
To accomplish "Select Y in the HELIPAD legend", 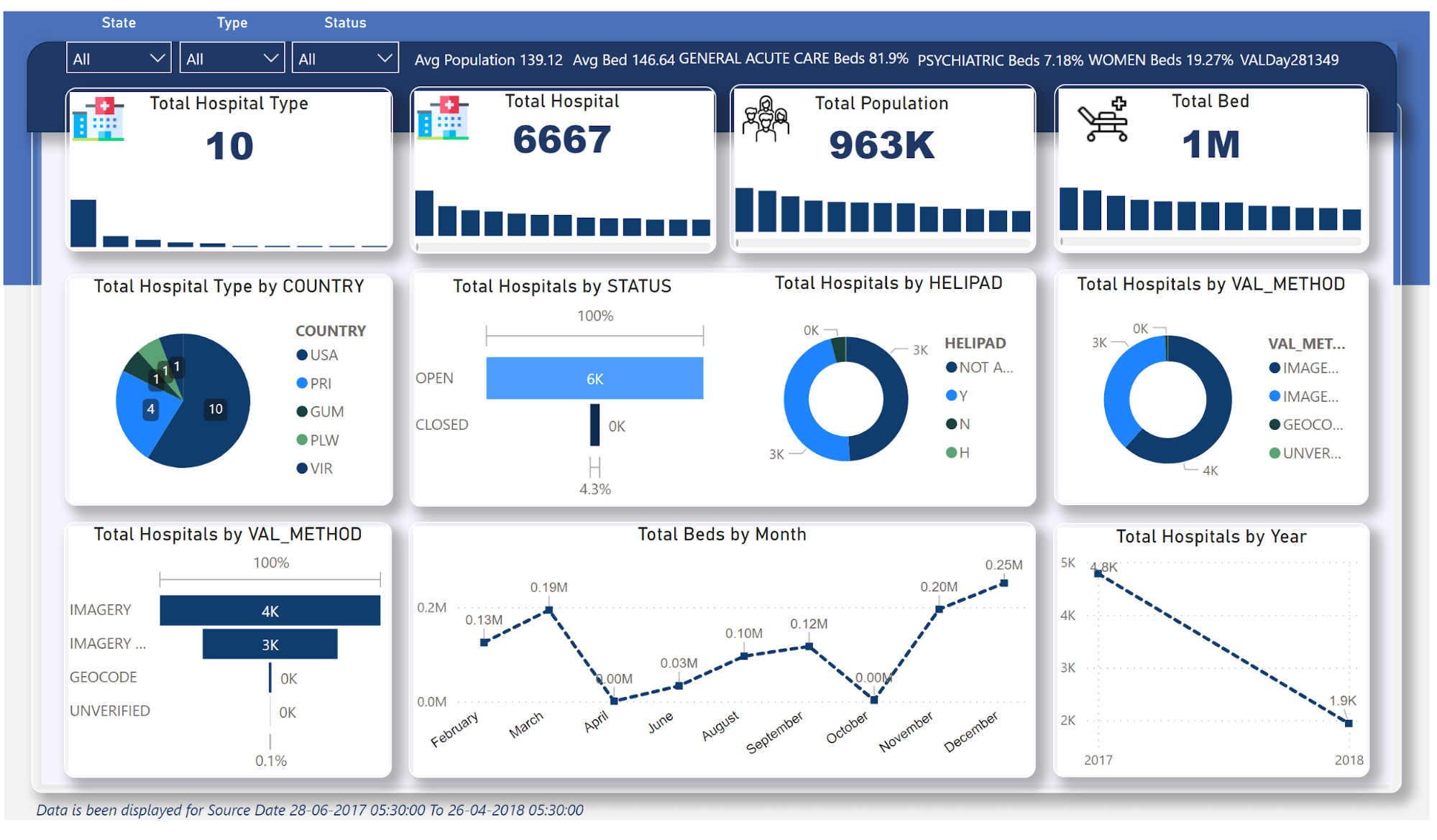I will [x=958, y=395].
